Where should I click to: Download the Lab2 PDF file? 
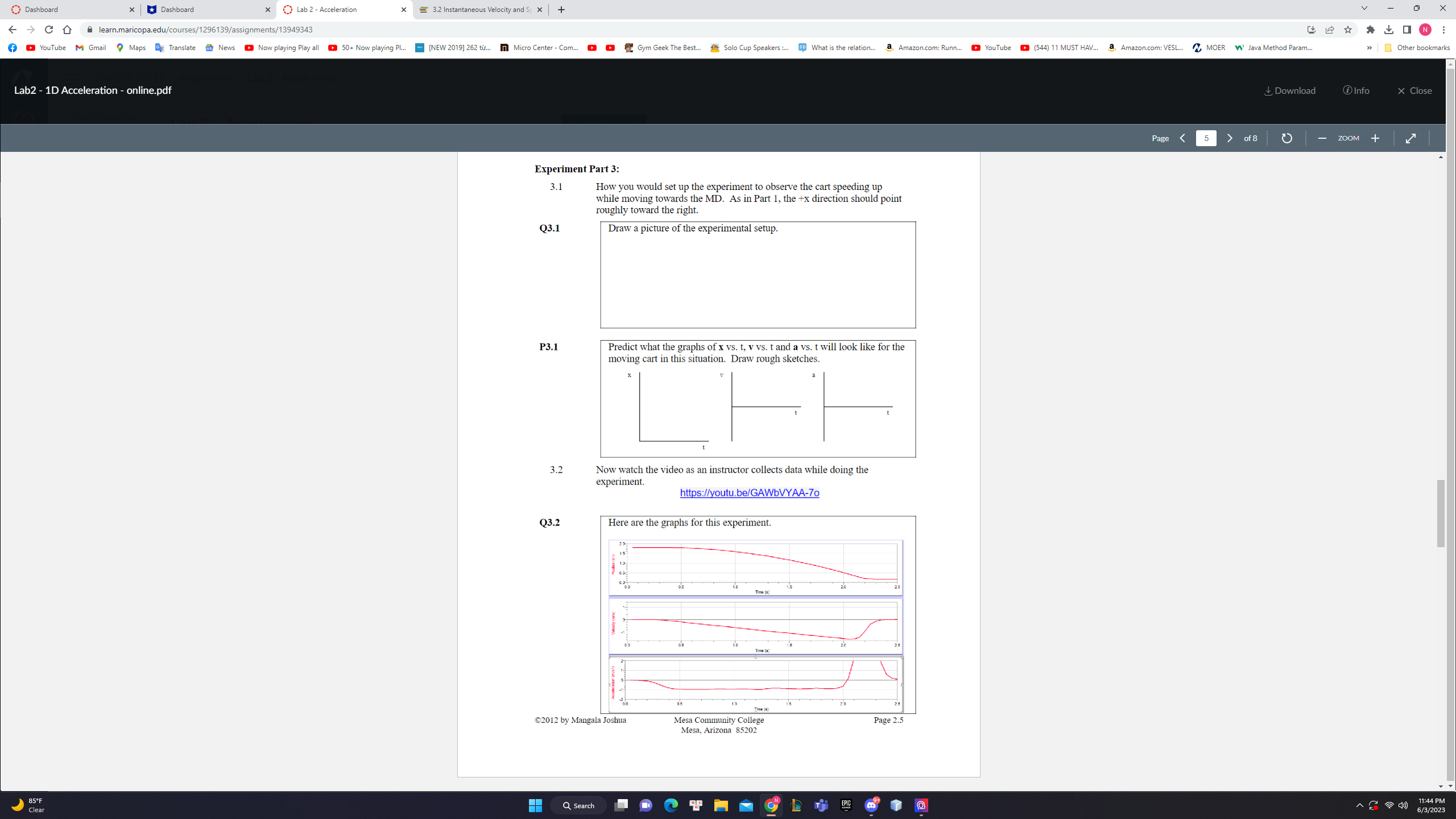tap(1289, 90)
